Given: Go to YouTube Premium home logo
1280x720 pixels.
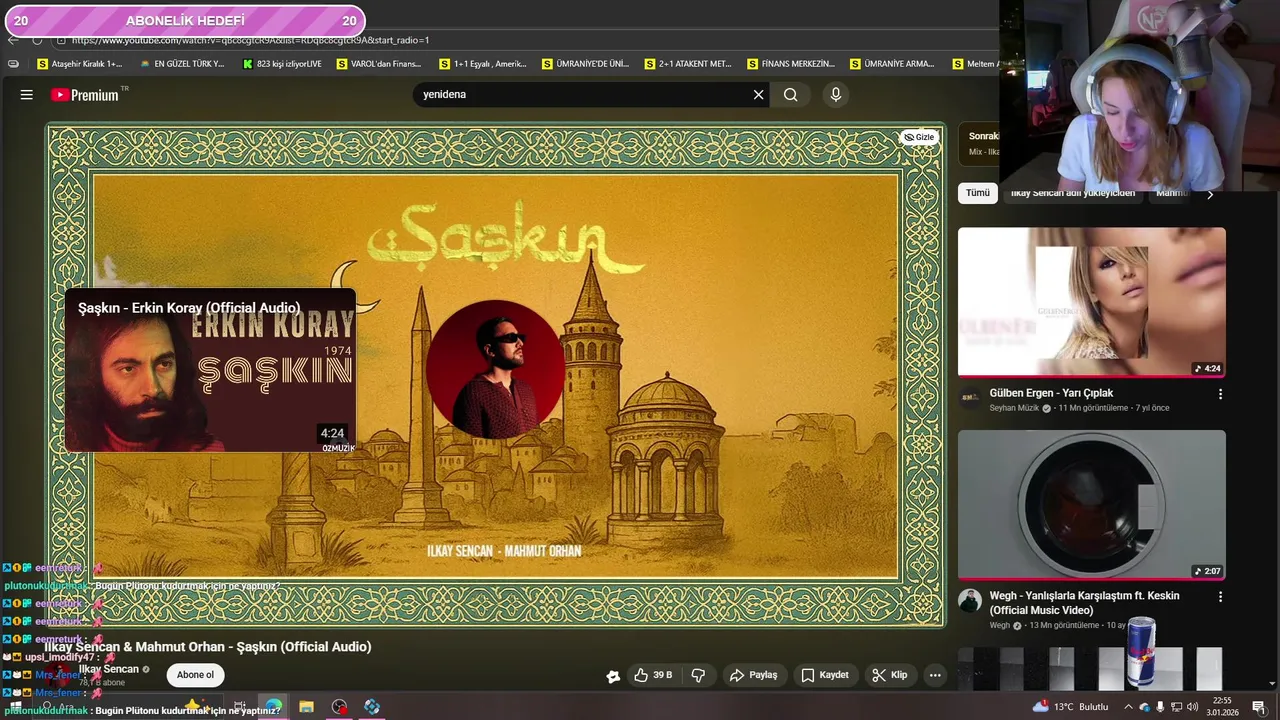Looking at the screenshot, I should click(86, 95).
